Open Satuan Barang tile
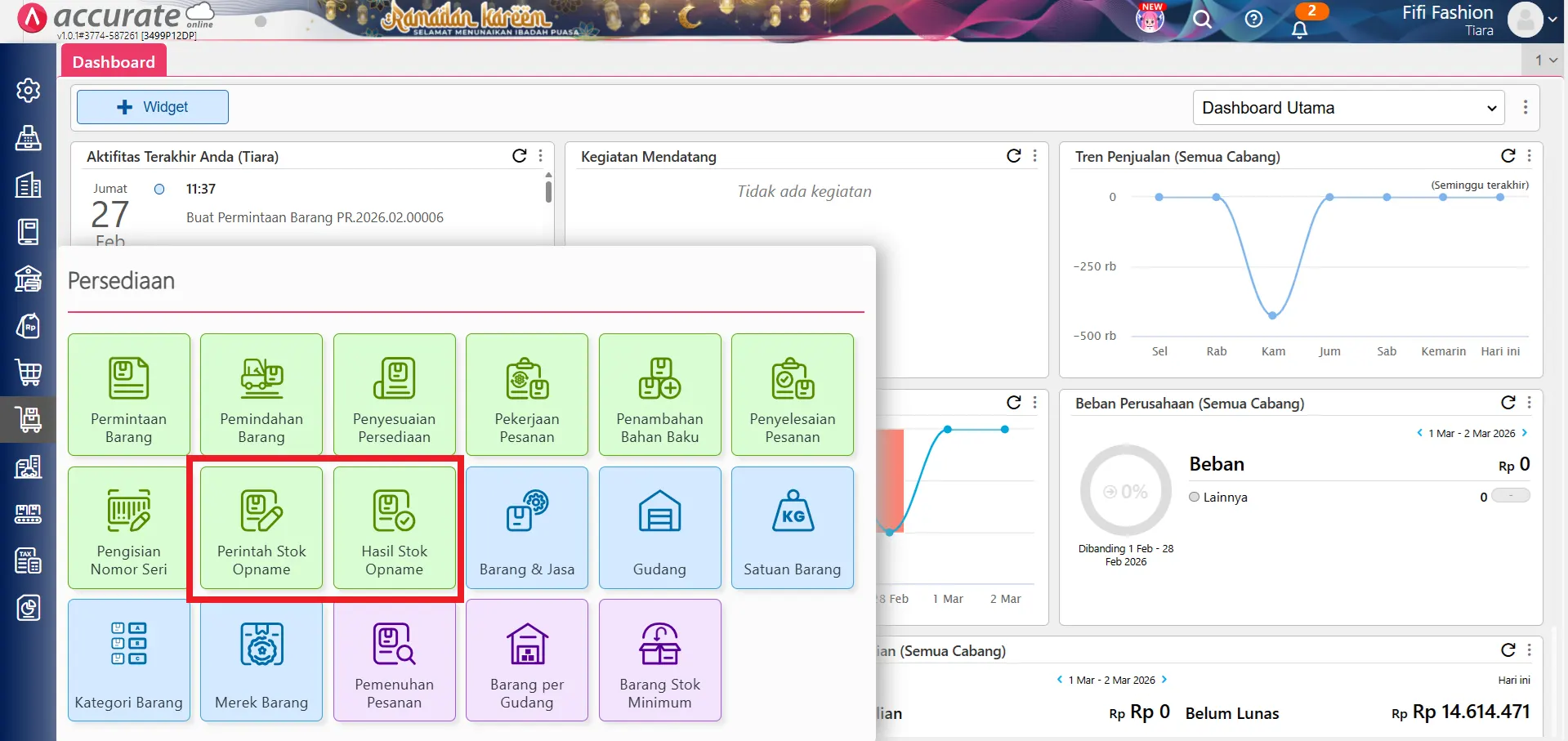This screenshot has width=1568, height=741. (x=793, y=528)
